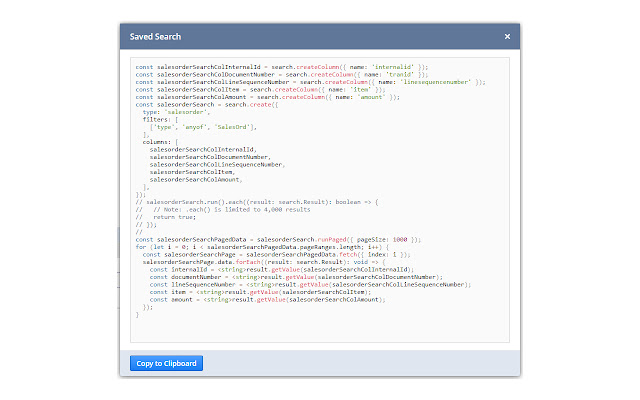The height and width of the screenshot is (400, 640).
Task: Close the Saved Search dialog
Action: (x=507, y=37)
